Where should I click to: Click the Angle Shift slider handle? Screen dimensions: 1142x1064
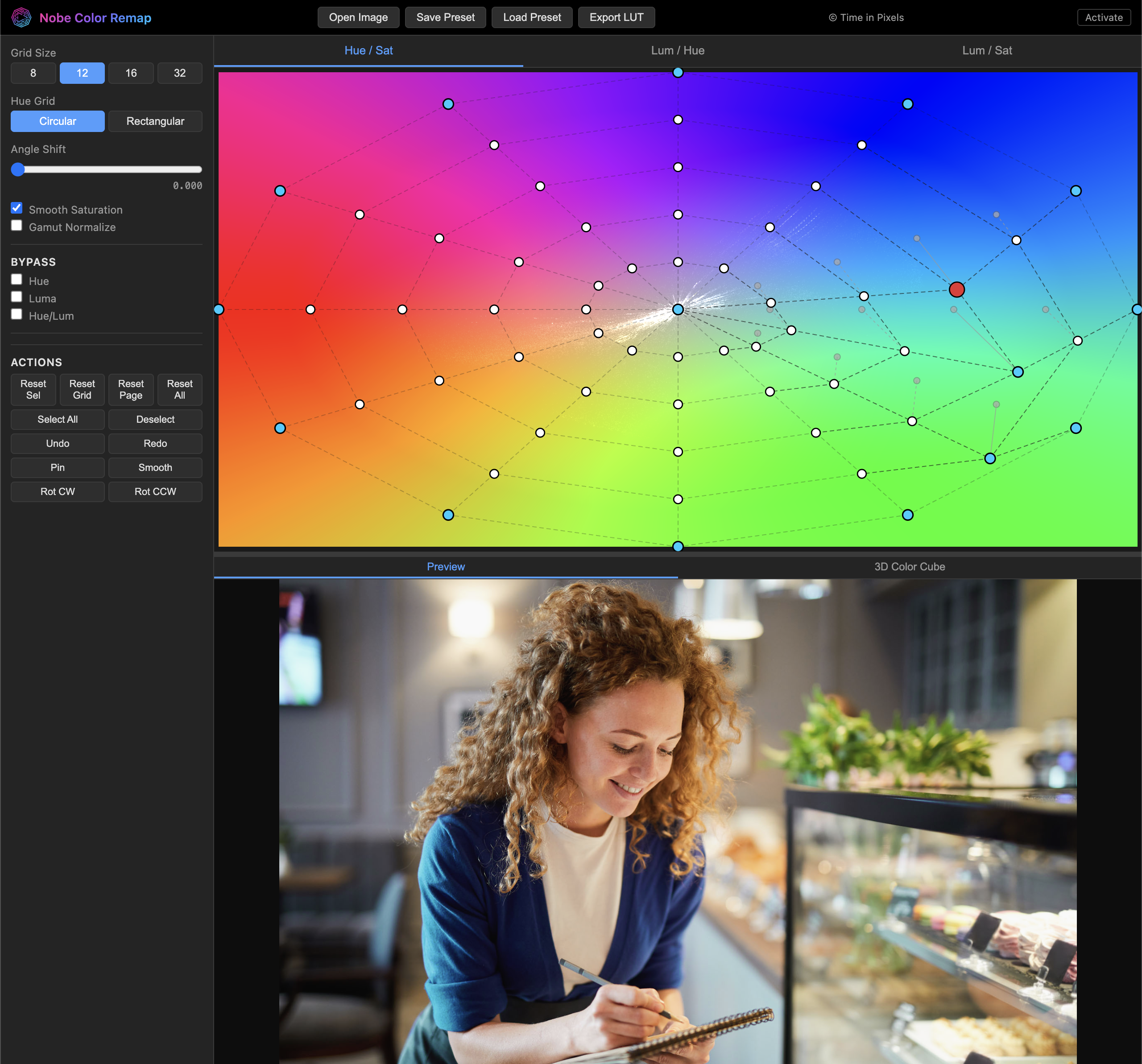pyautogui.click(x=18, y=169)
